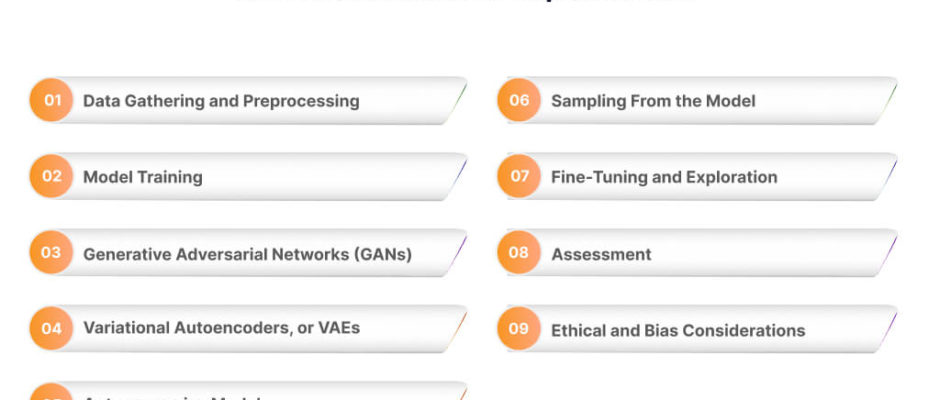Open Fine-Tuning and Exploration item
Image resolution: width=940 pixels, height=400 pixels.
[x=664, y=178]
